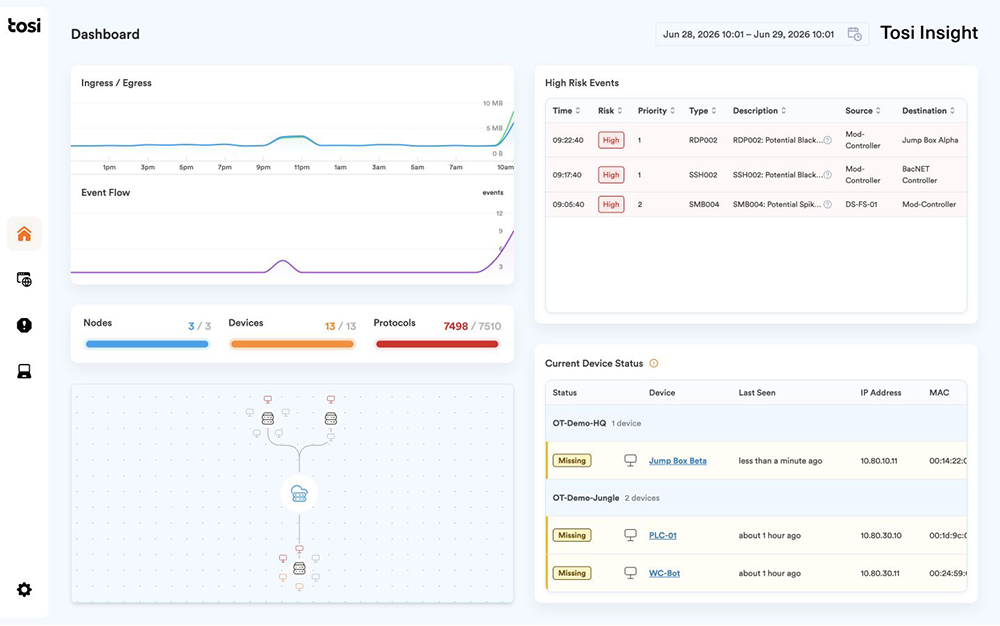Screen dimensions: 1000x626
Task: Open the network browser sidebar icon
Action: click(x=24, y=279)
